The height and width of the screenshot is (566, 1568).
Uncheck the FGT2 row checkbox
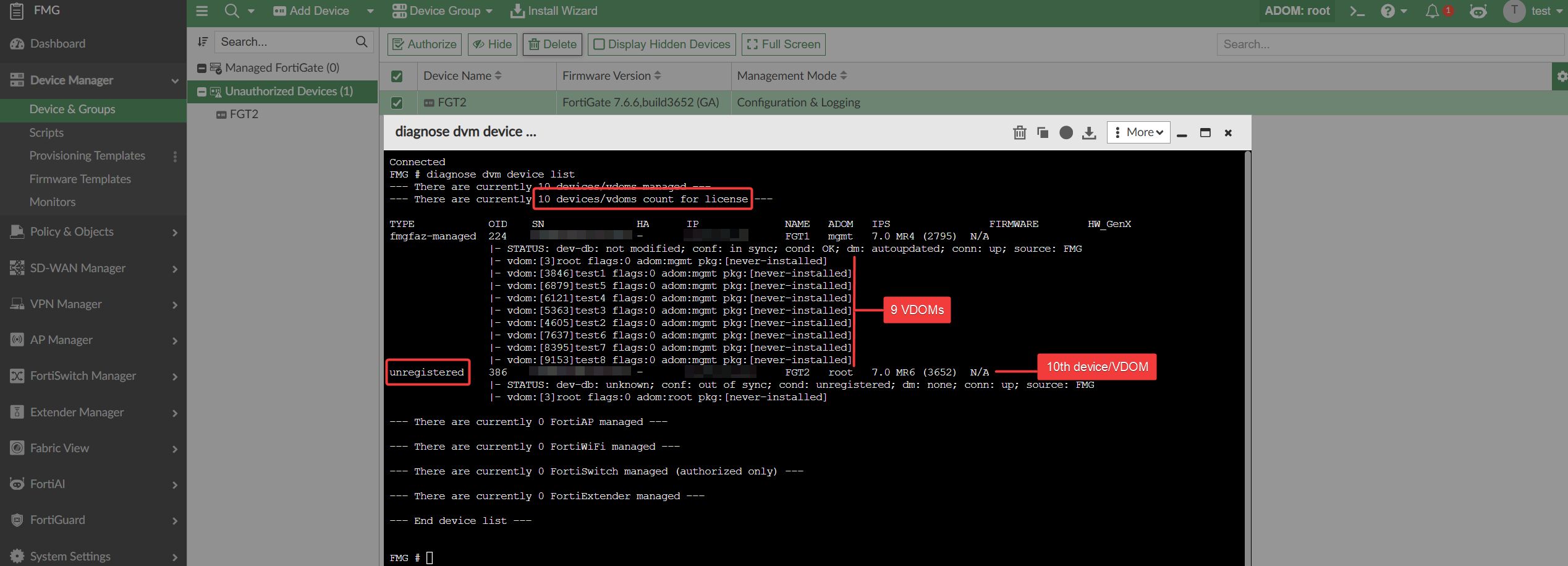point(397,103)
